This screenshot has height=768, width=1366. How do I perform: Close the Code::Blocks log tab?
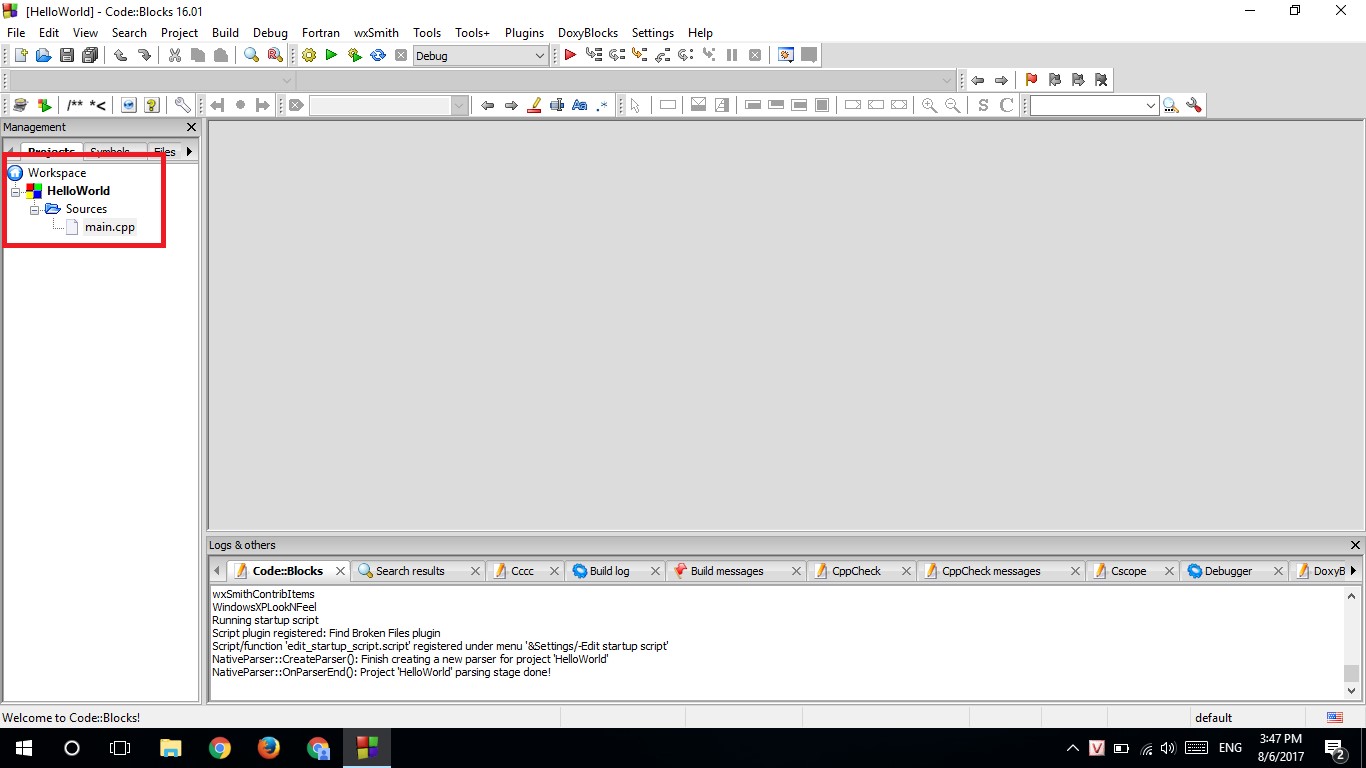tap(340, 571)
